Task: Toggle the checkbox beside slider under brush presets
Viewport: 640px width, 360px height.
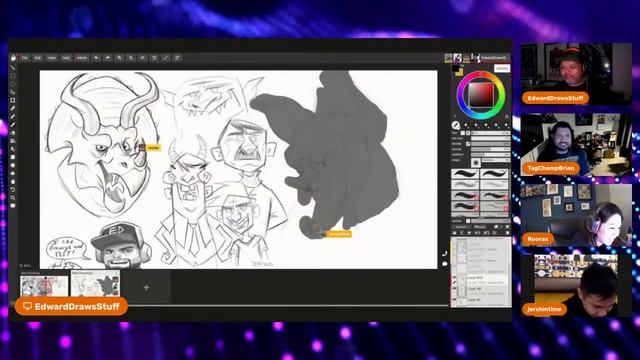Action: 468,221
